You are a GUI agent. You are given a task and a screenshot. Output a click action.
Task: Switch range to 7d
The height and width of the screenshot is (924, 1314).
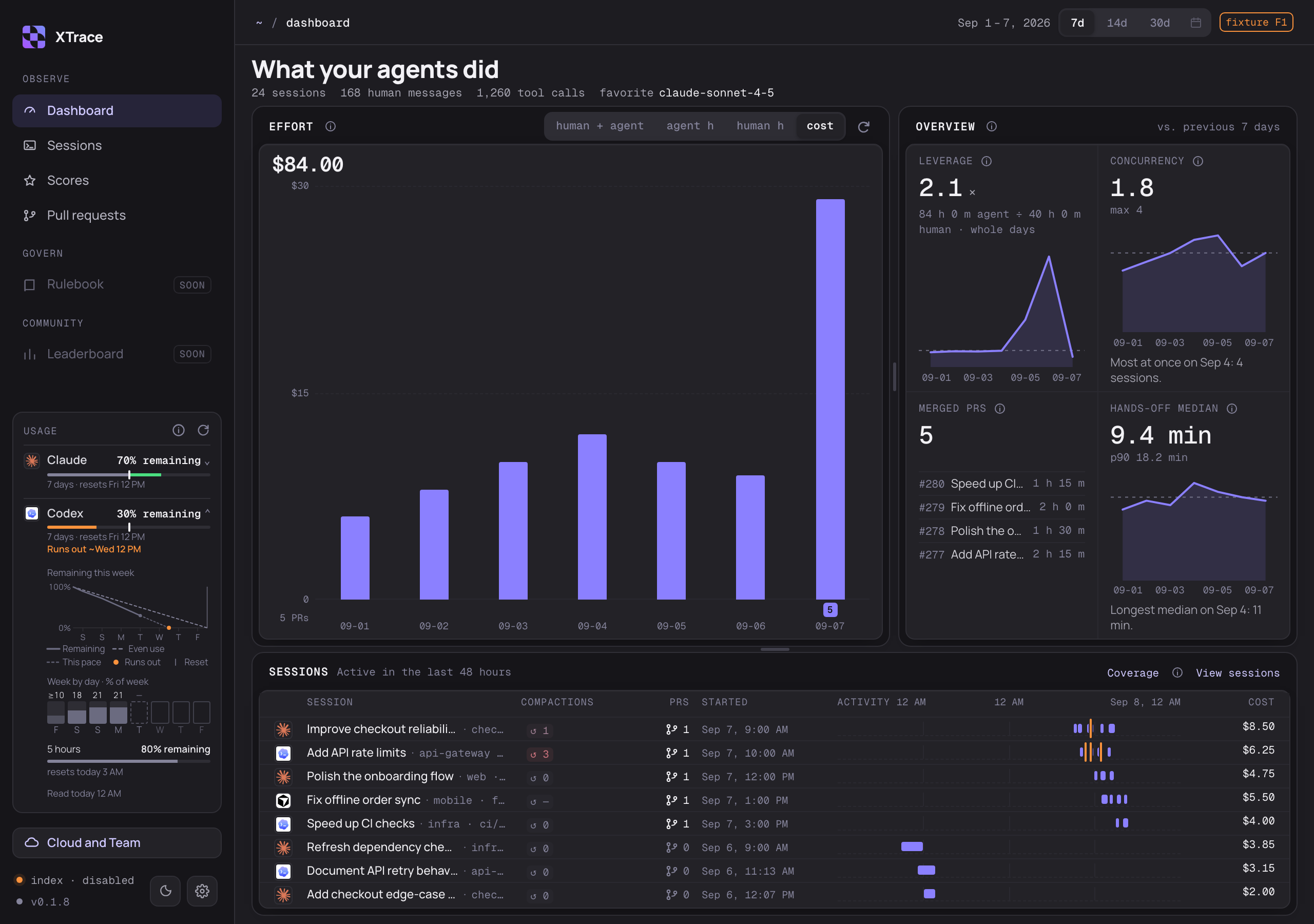click(1077, 23)
